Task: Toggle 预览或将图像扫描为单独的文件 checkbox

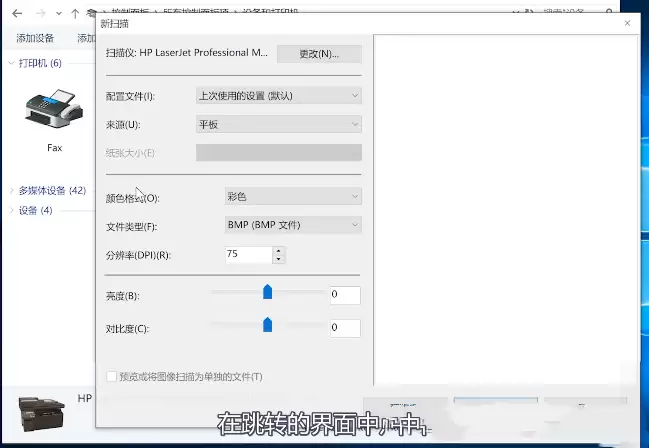Action: 112,377
